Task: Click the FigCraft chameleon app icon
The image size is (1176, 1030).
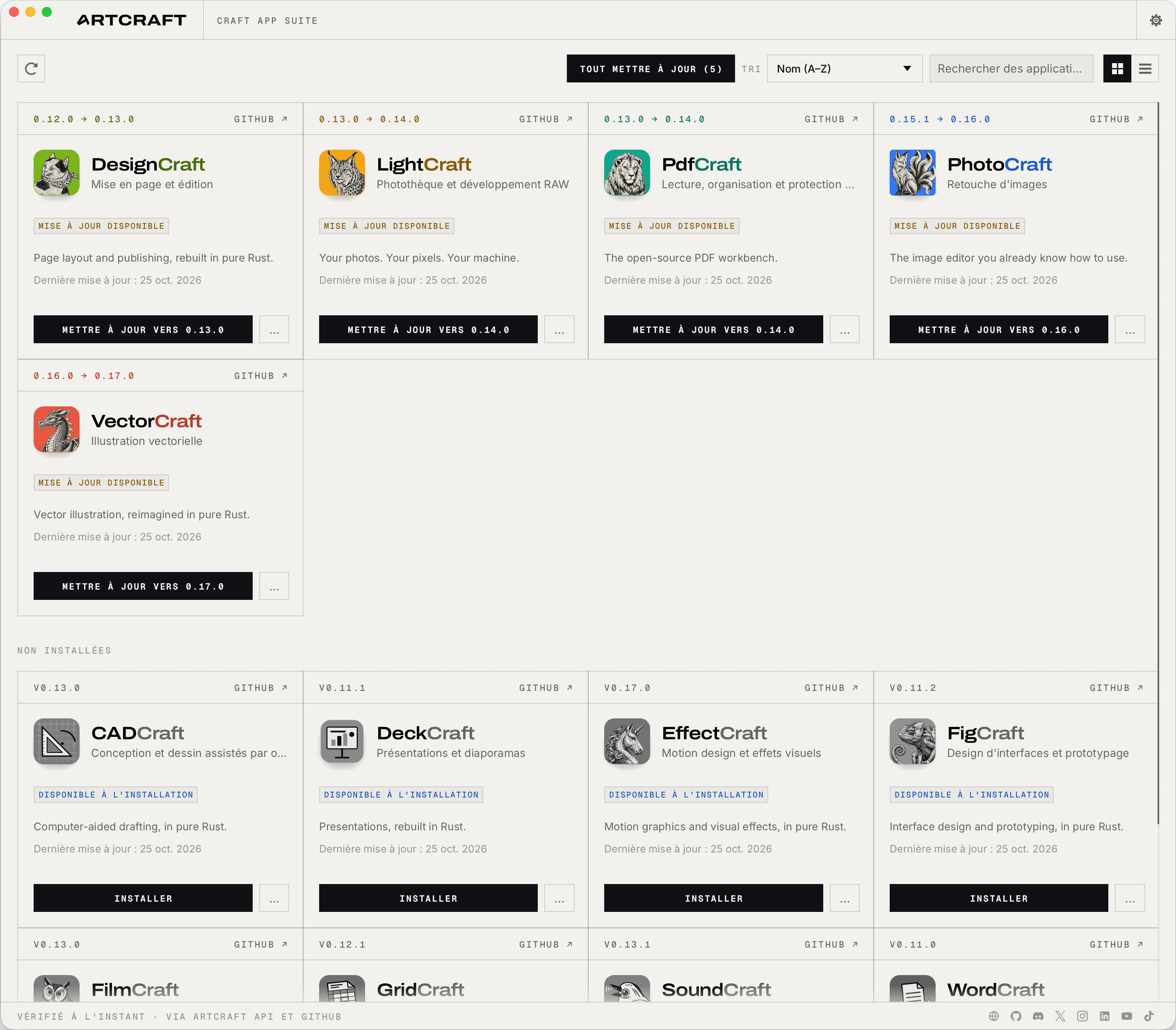Action: [x=913, y=741]
